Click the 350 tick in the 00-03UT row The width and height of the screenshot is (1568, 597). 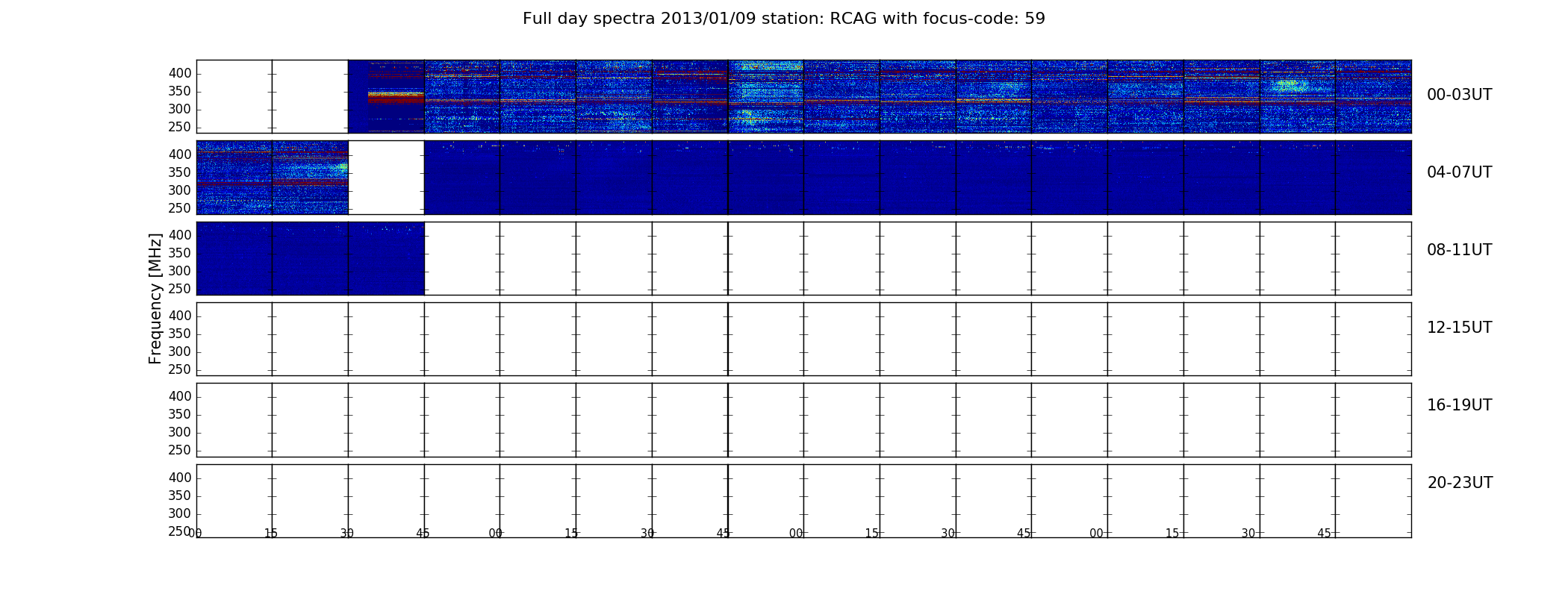(x=179, y=92)
